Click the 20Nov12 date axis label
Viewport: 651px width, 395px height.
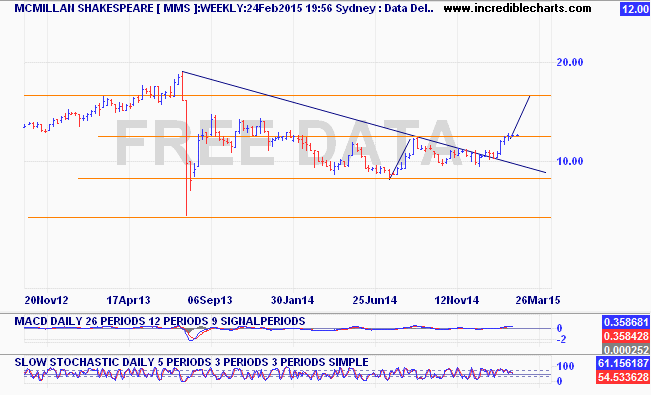[x=46, y=300]
